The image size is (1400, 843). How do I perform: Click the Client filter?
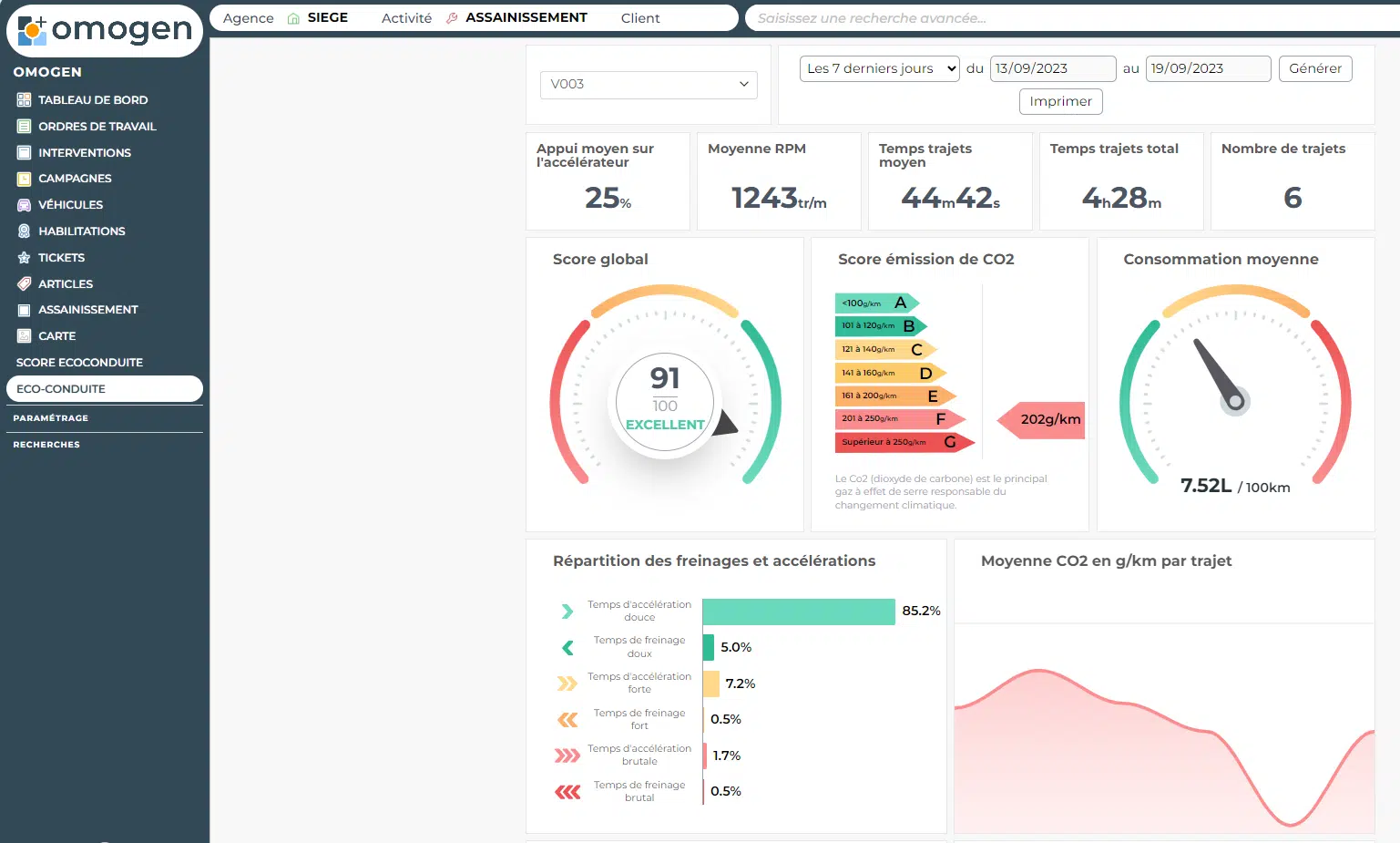tap(640, 18)
